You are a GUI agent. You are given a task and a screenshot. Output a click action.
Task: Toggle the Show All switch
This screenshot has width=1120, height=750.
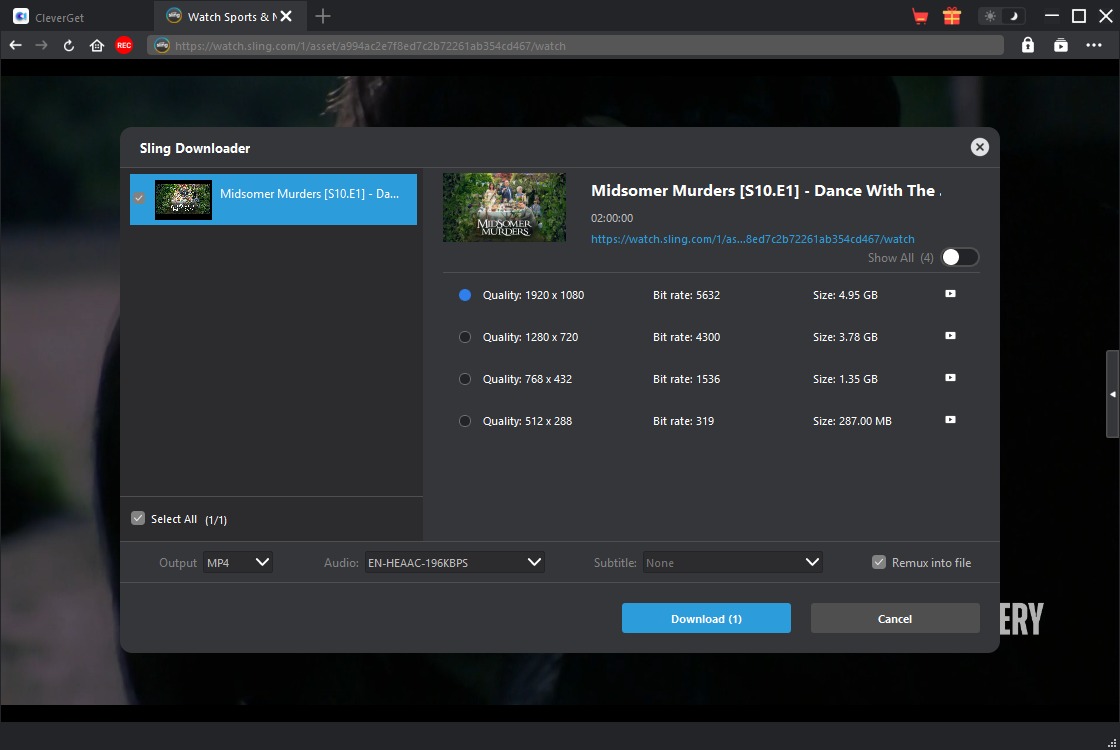959,257
